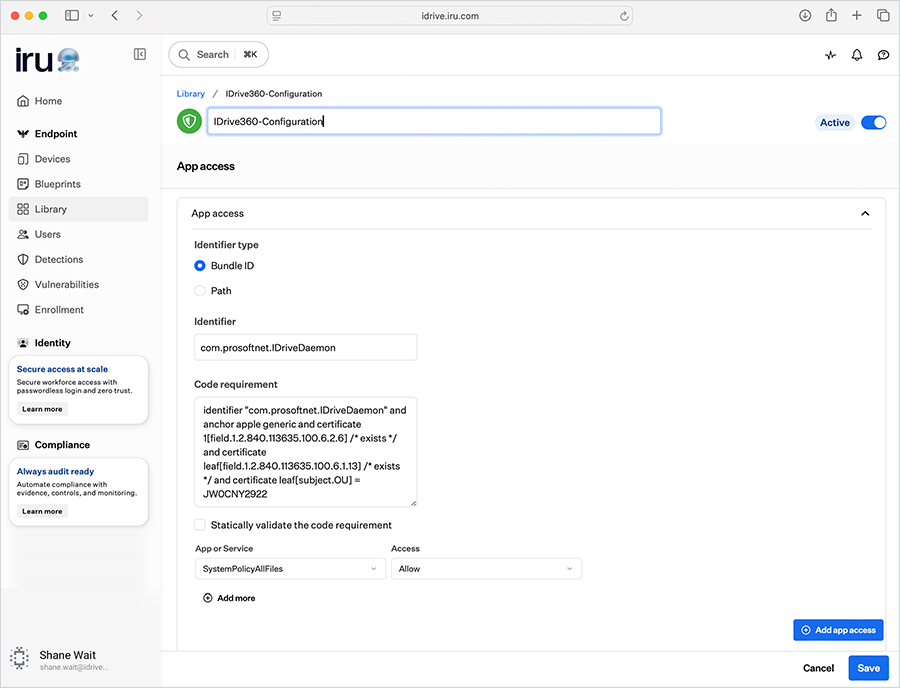
Task: Open Safari sidebar dropdown chevron
Action: point(91,16)
